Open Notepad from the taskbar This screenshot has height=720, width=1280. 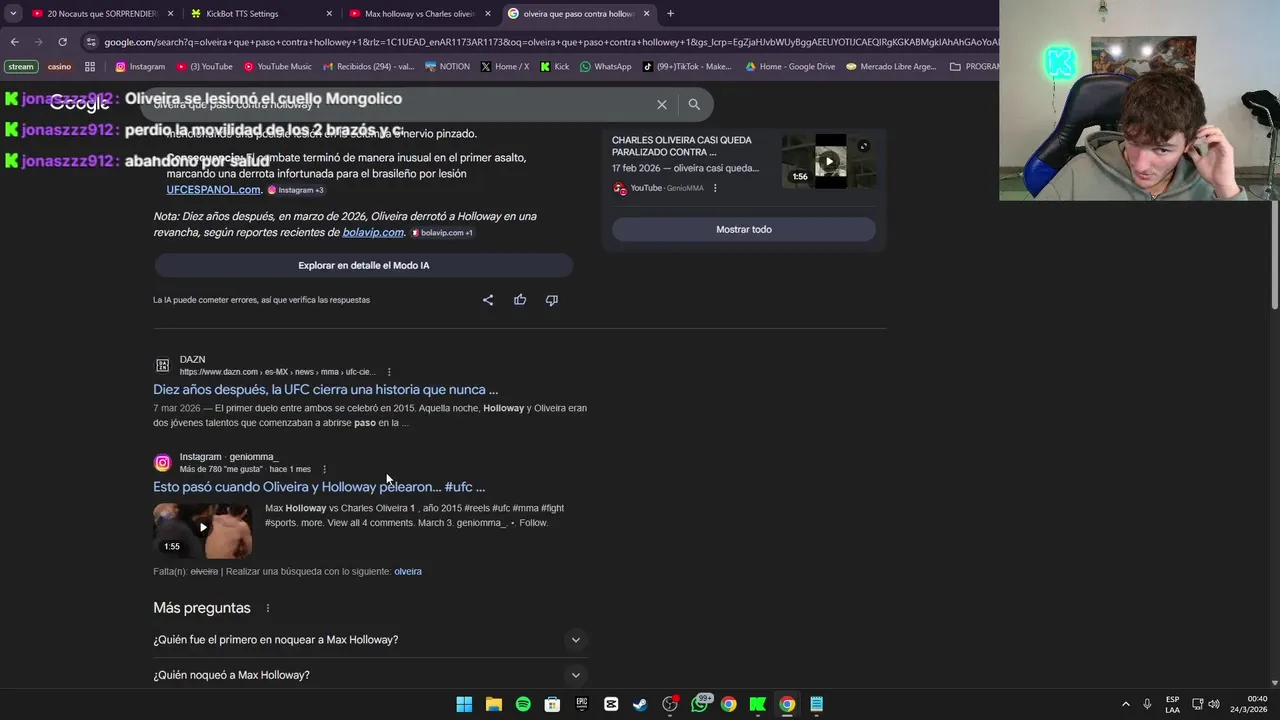tap(817, 704)
